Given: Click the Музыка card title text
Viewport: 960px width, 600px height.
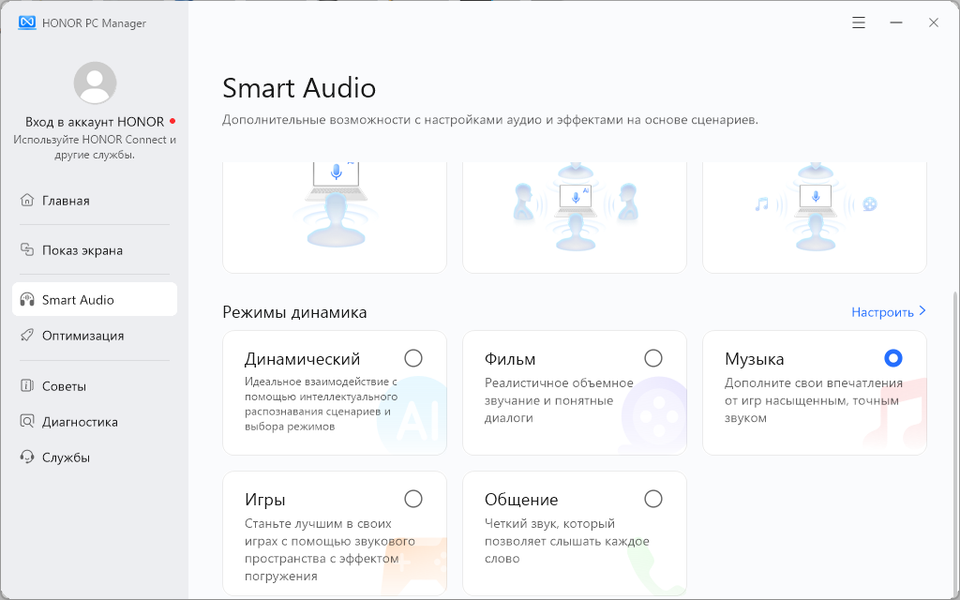Looking at the screenshot, I should click(x=754, y=359).
